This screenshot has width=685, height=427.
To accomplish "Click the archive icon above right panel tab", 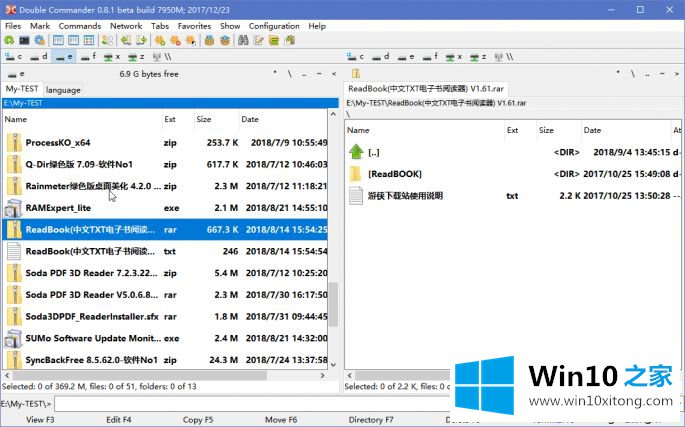I will click(x=356, y=73).
